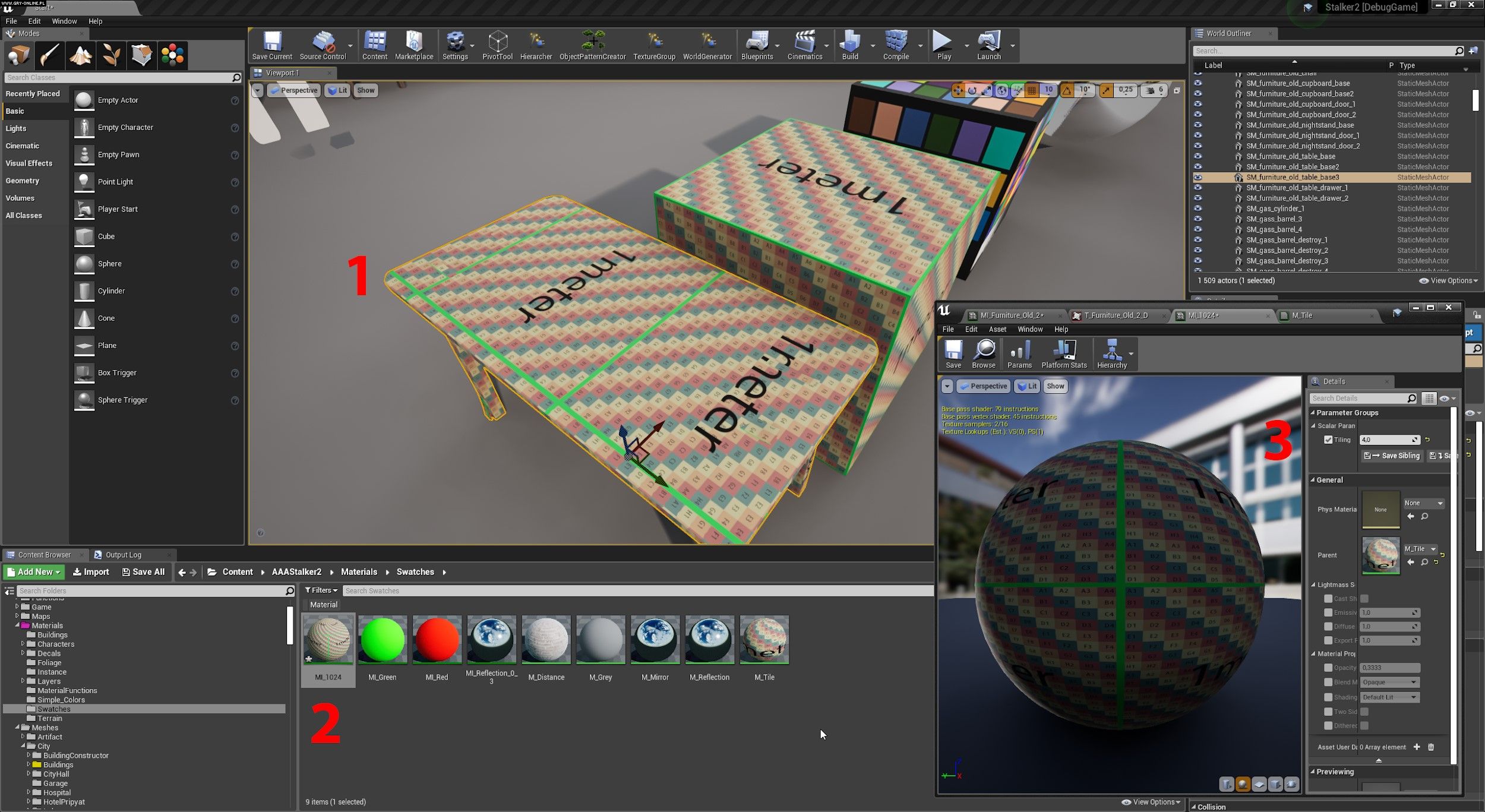Open the Window menu in the main menu bar
The height and width of the screenshot is (812, 1485).
[64, 21]
